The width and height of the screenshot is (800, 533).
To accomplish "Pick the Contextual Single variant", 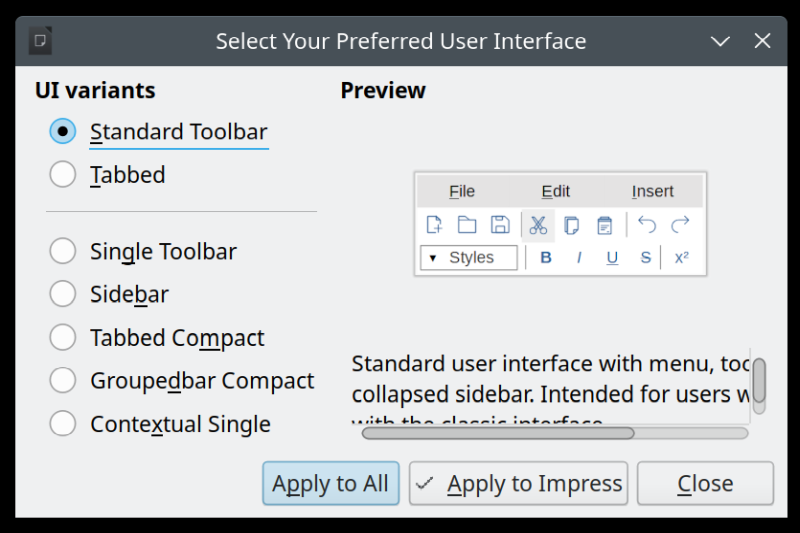I will click(x=63, y=424).
